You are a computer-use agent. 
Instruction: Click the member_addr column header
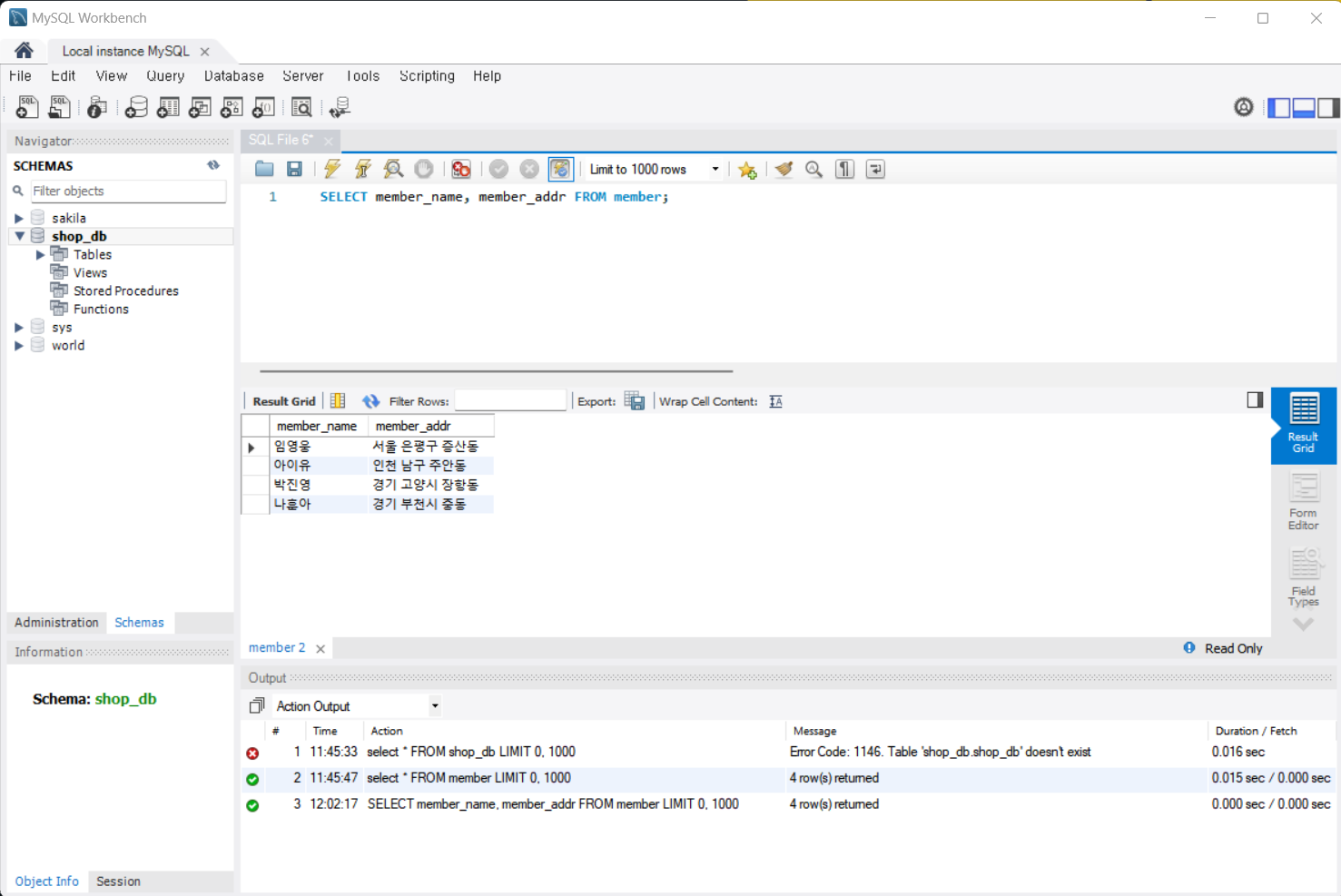pyautogui.click(x=430, y=426)
